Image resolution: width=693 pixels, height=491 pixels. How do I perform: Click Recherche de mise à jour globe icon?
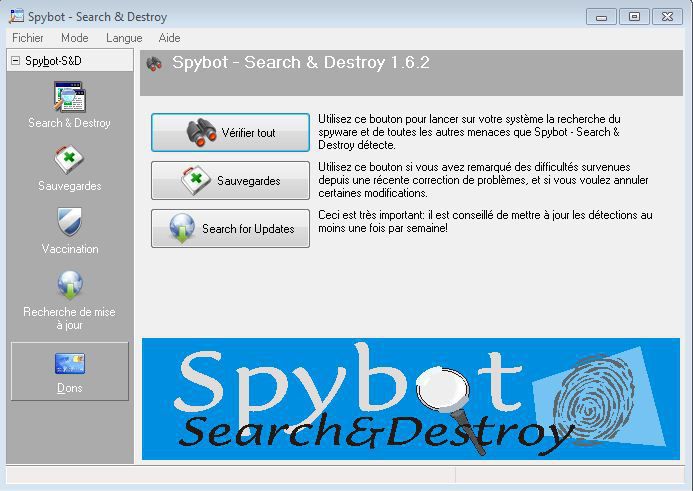point(69,285)
